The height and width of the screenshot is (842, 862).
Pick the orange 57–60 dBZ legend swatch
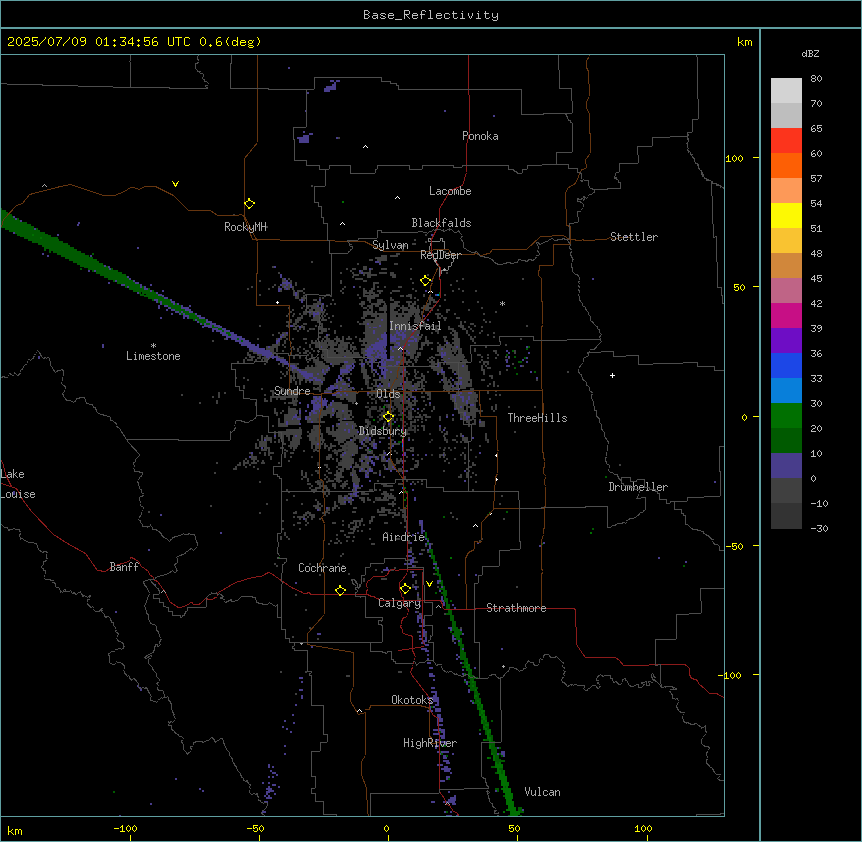[786, 165]
